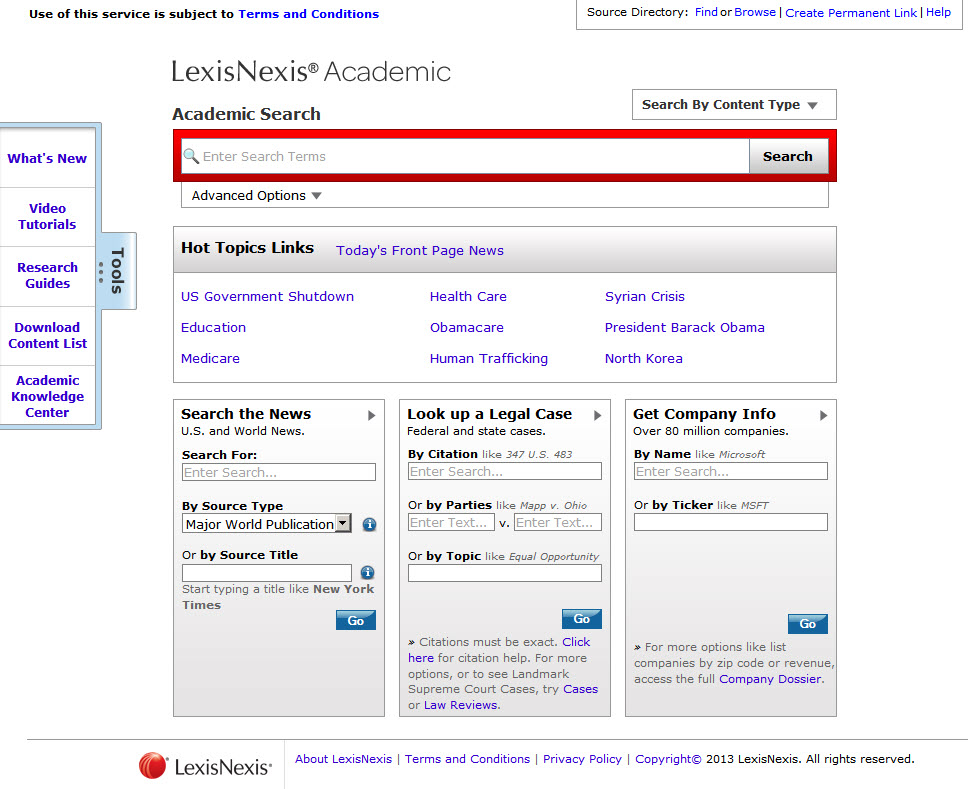The height and width of the screenshot is (789, 968).
Task: Open President Barack Obama hot topic
Action: [685, 327]
